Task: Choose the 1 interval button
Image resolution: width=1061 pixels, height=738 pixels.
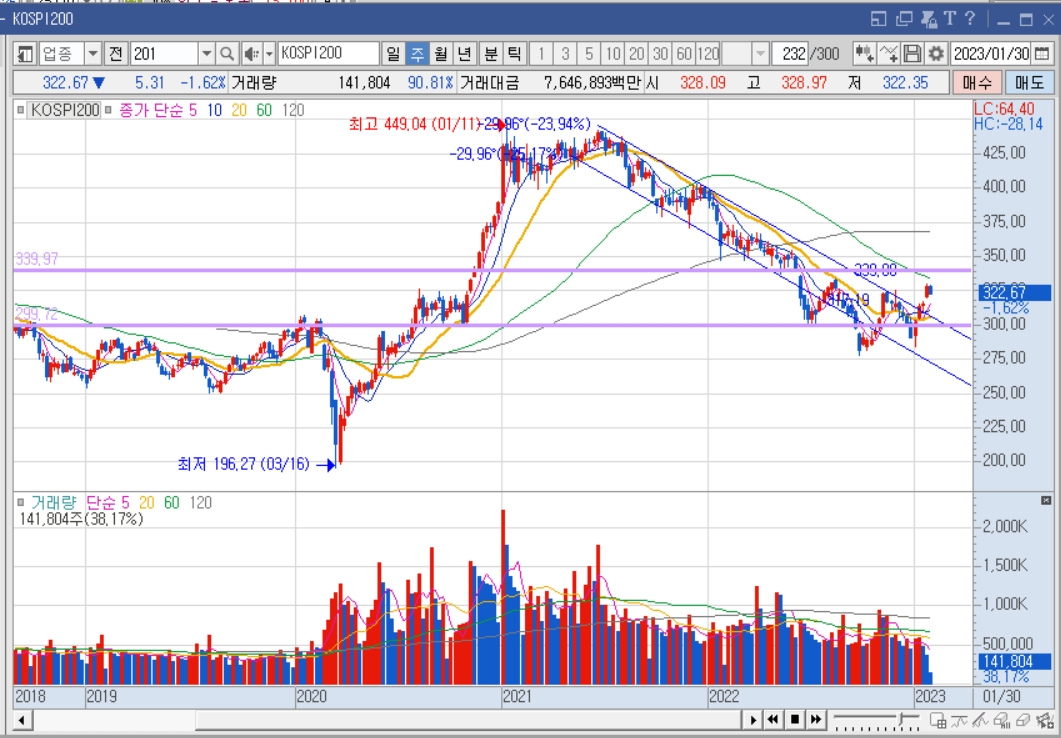Action: click(541, 53)
